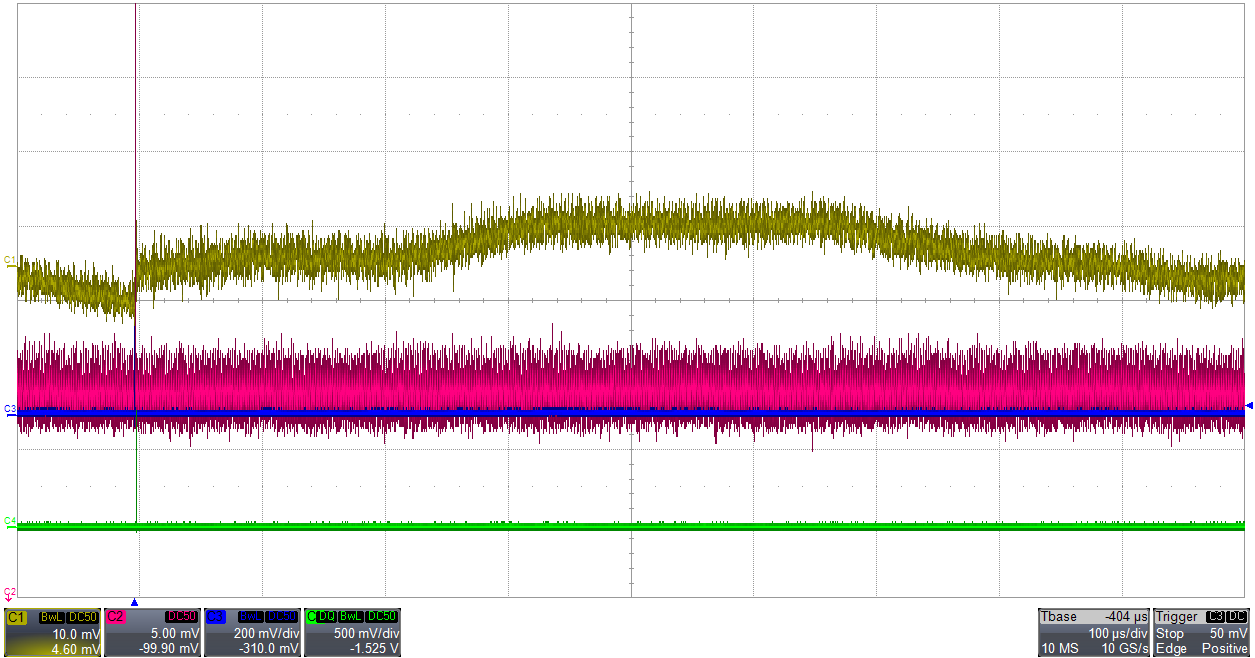This screenshot has height=658, width=1255.
Task: Select the pink C2 channel badge
Action: click(x=115, y=617)
